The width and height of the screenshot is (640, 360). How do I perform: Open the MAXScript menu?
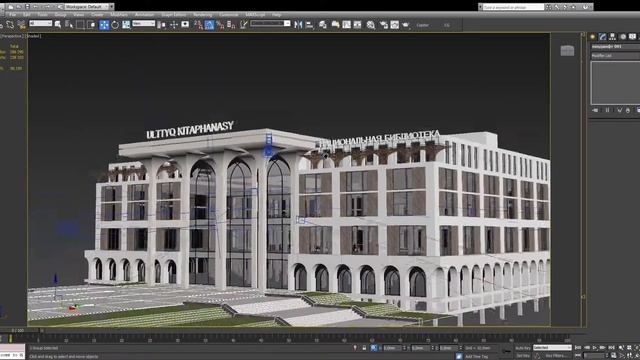click(255, 15)
